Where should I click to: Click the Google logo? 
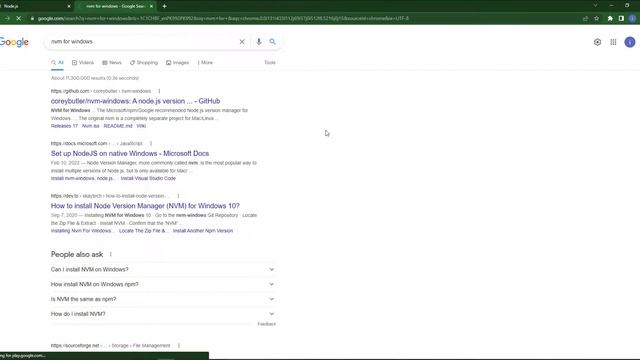[14, 42]
